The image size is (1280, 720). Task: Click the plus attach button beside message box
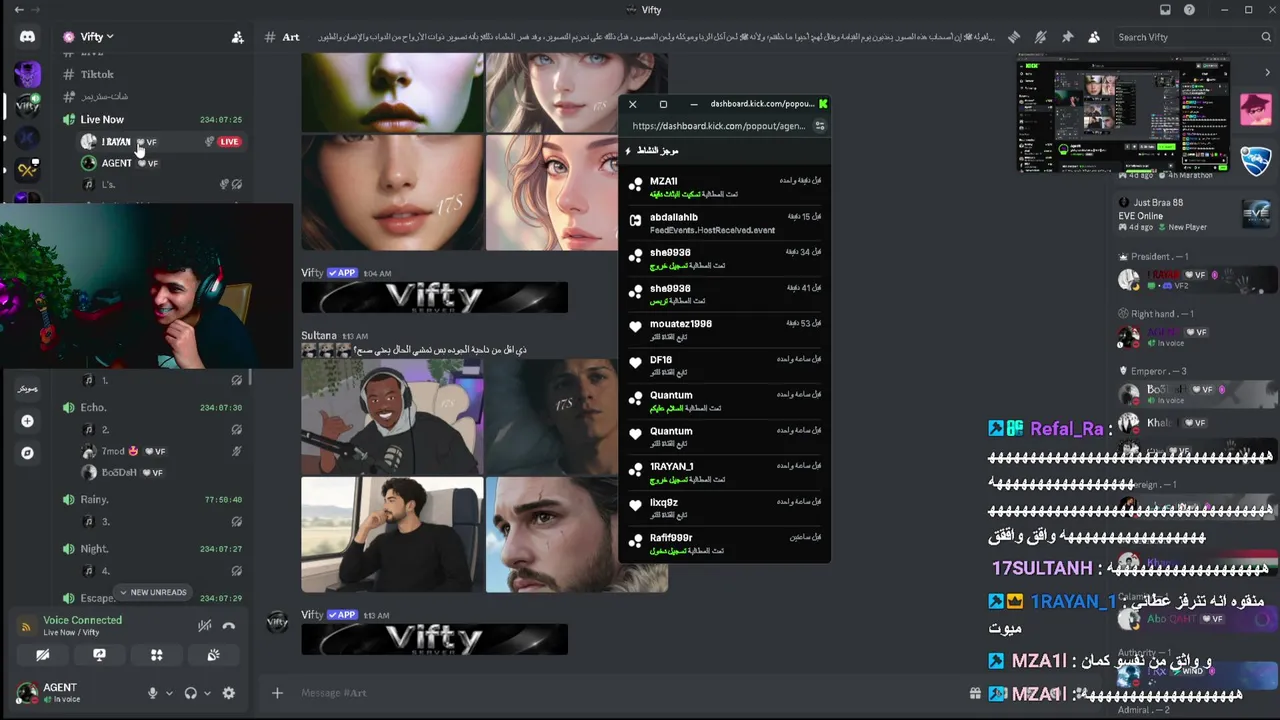tap(277, 693)
